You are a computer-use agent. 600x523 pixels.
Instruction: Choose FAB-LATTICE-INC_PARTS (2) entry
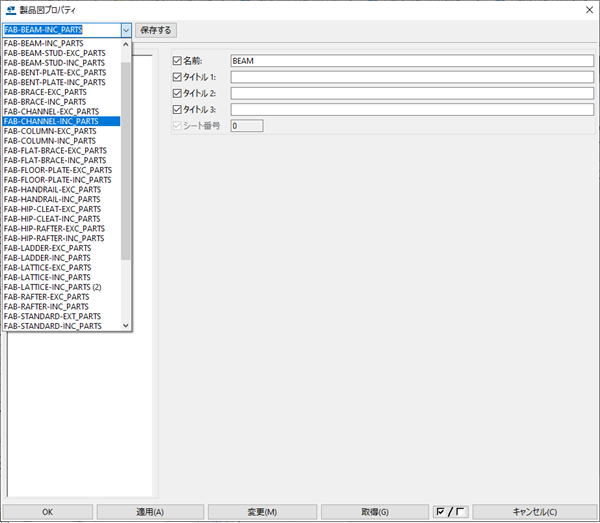(x=62, y=287)
